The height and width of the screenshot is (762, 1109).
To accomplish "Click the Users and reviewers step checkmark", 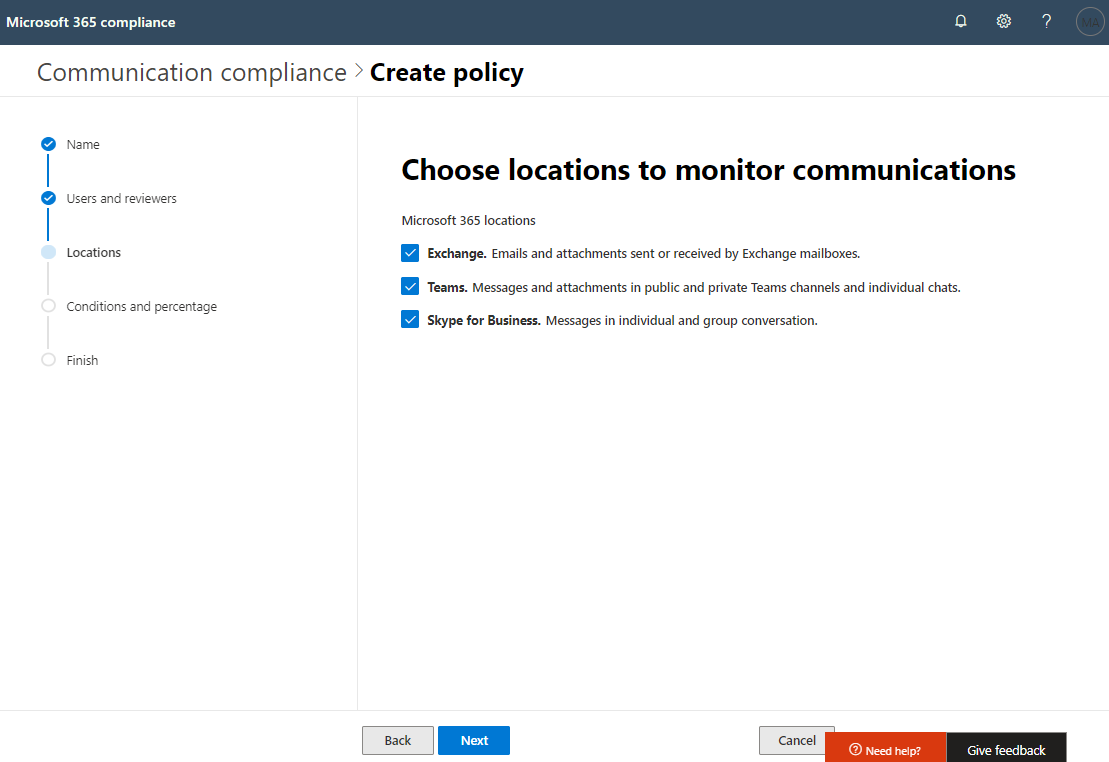I will [48, 198].
